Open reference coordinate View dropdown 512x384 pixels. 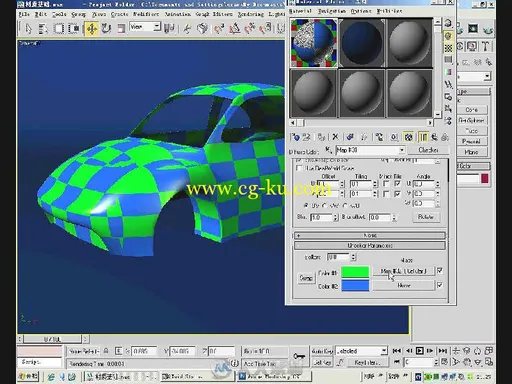point(157,27)
